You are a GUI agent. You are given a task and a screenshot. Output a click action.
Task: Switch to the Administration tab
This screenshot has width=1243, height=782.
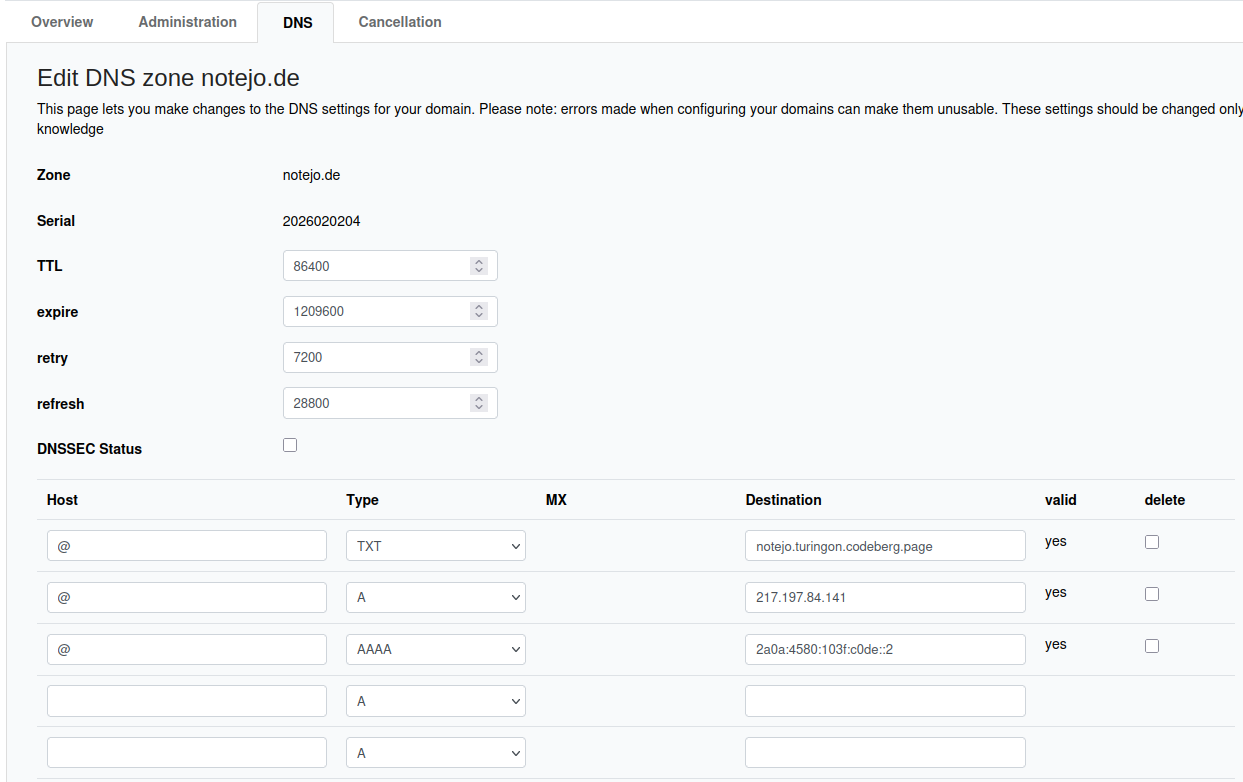tap(187, 22)
